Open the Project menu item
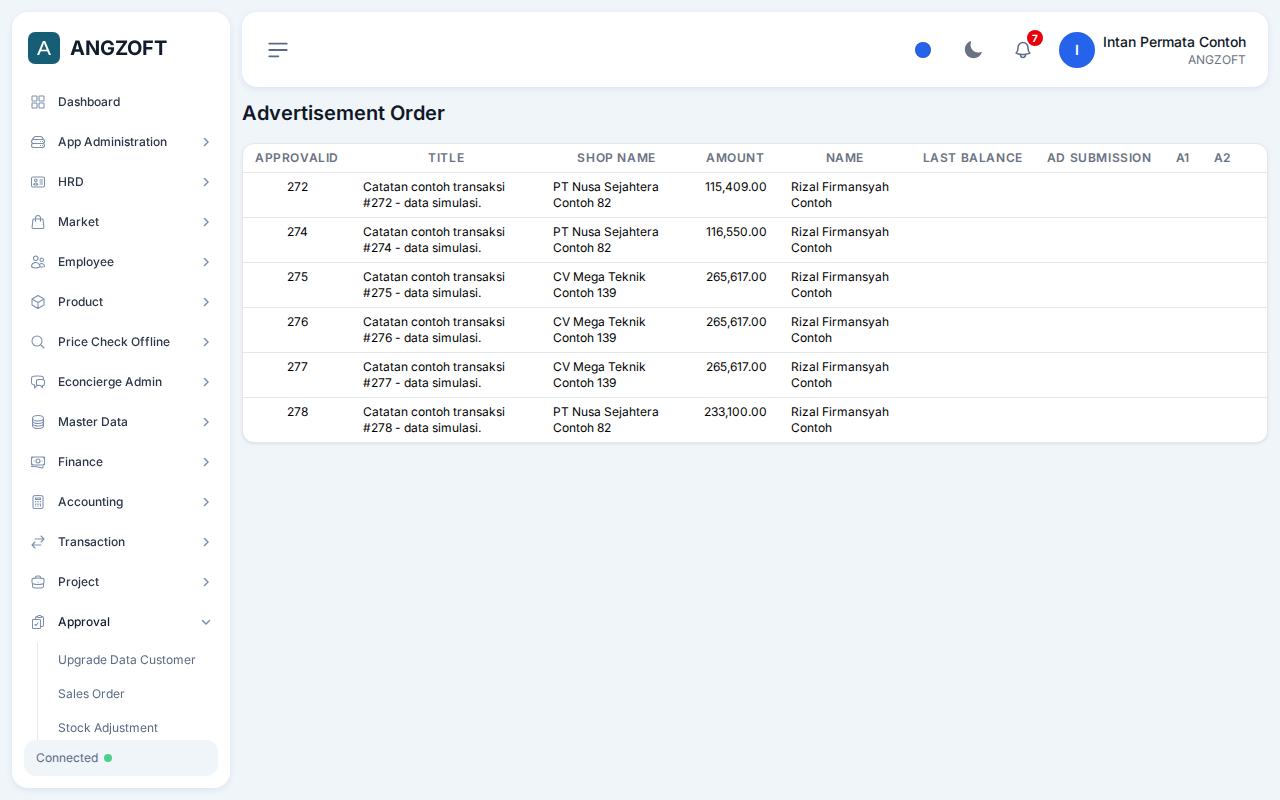Image resolution: width=1280 pixels, height=800 pixels. pos(121,582)
